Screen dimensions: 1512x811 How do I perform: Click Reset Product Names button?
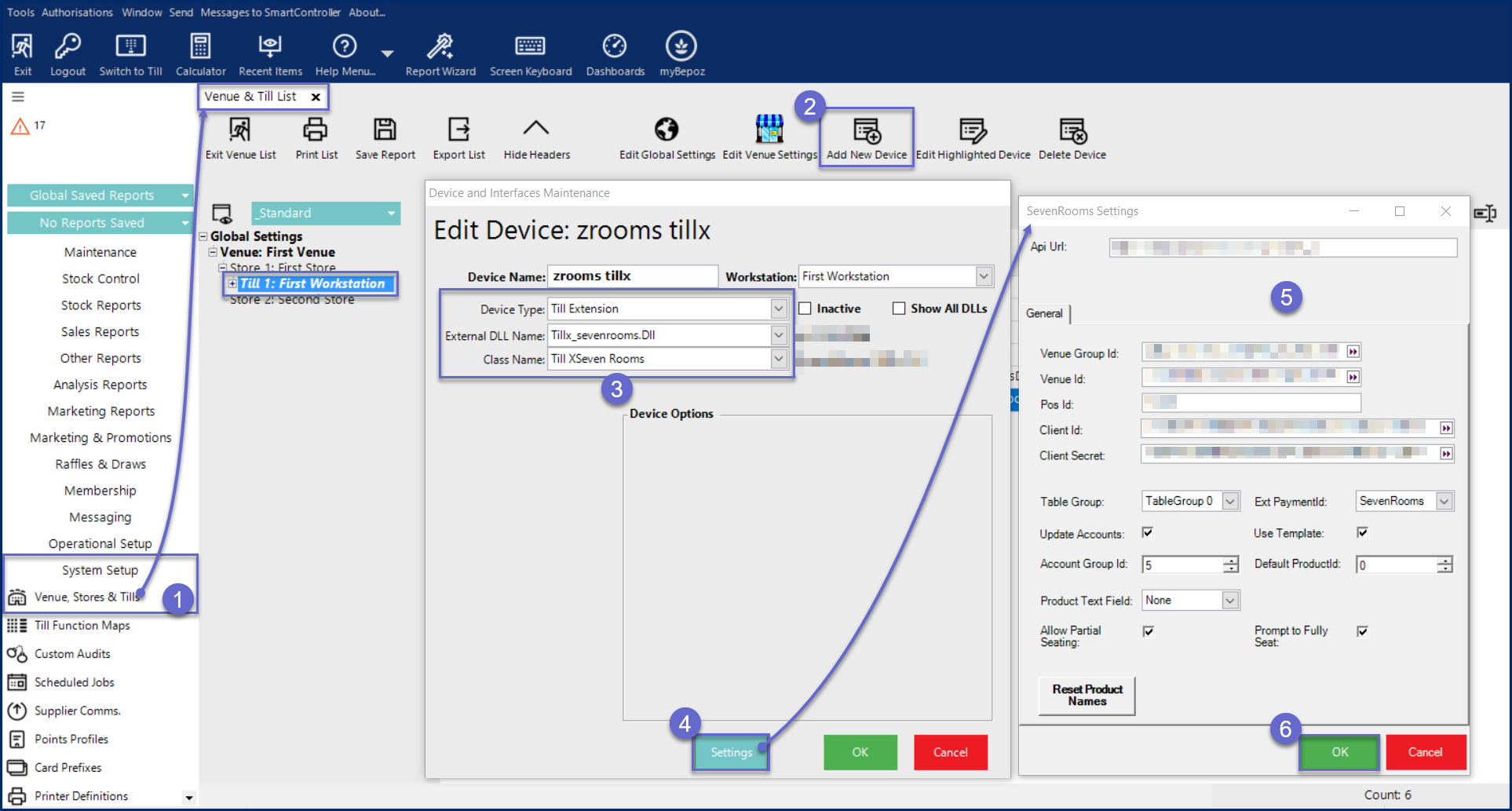click(x=1087, y=696)
